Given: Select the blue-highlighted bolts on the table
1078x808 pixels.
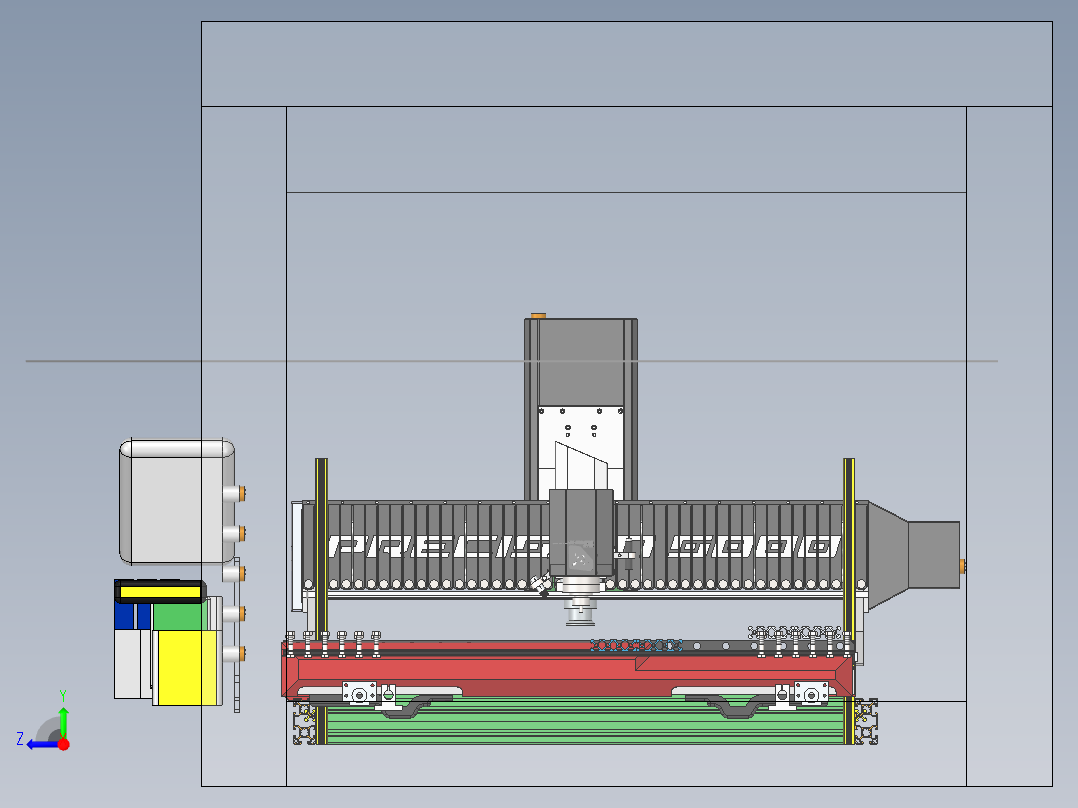Looking at the screenshot, I should click(635, 645).
